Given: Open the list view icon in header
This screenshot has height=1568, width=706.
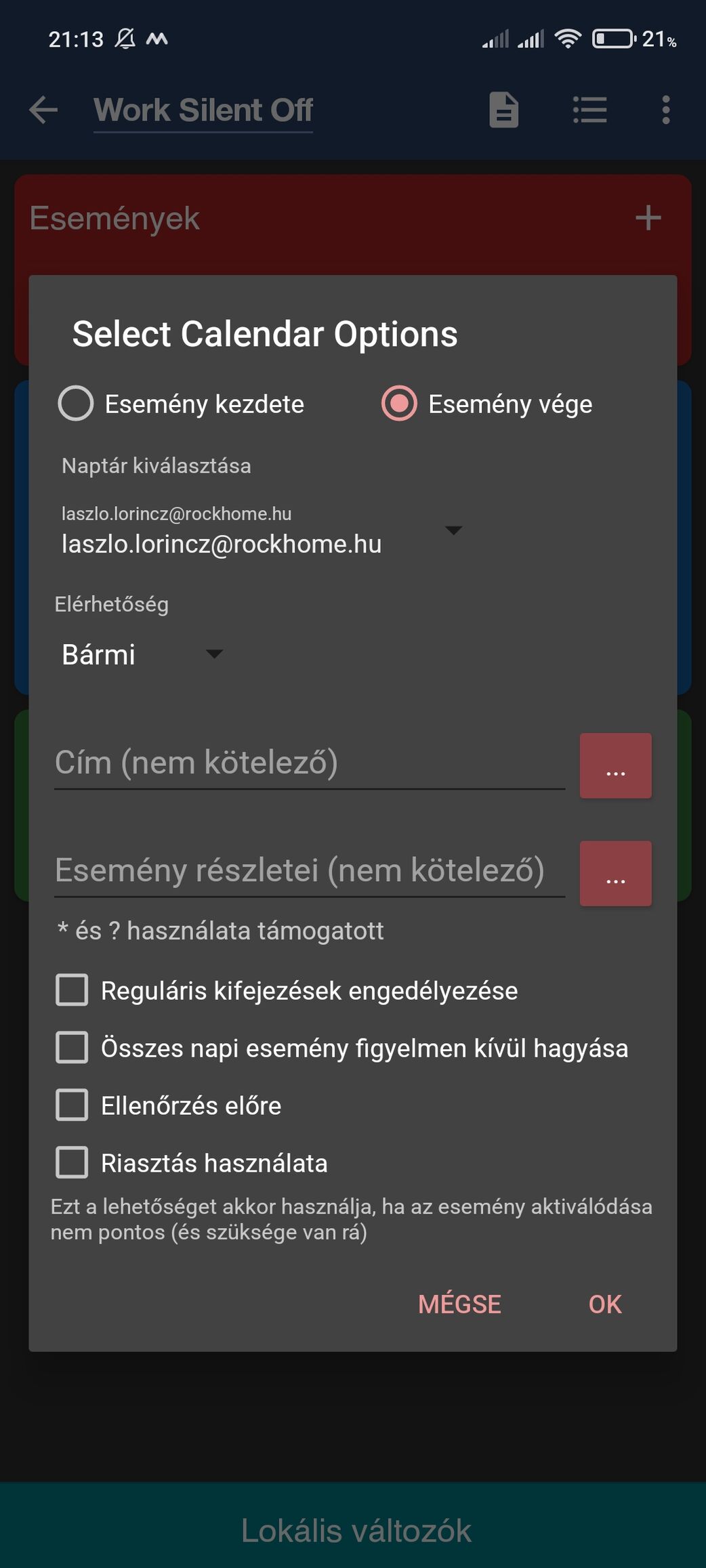Looking at the screenshot, I should click(589, 110).
